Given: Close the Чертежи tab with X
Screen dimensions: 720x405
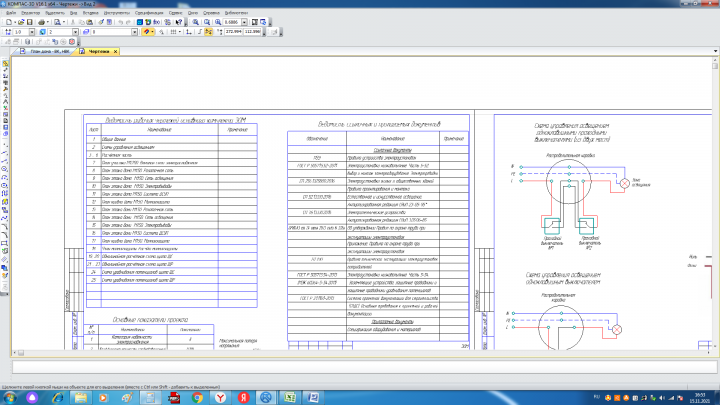Looking at the screenshot, I should pos(115,51).
